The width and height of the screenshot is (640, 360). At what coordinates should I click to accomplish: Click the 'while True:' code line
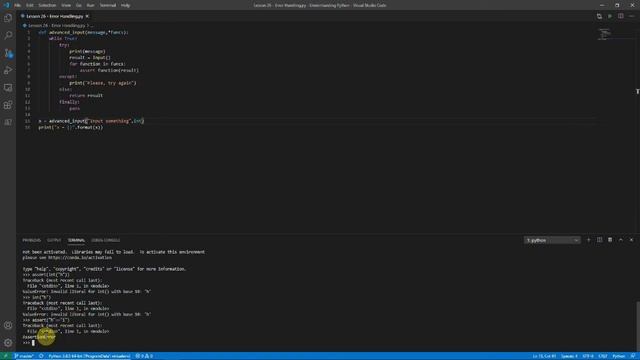63,38
